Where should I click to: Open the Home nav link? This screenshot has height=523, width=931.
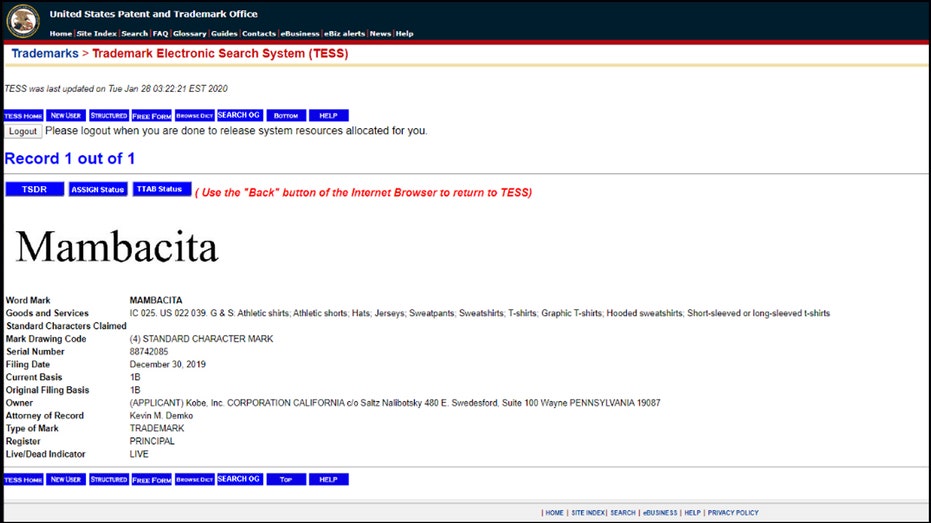[x=61, y=34]
